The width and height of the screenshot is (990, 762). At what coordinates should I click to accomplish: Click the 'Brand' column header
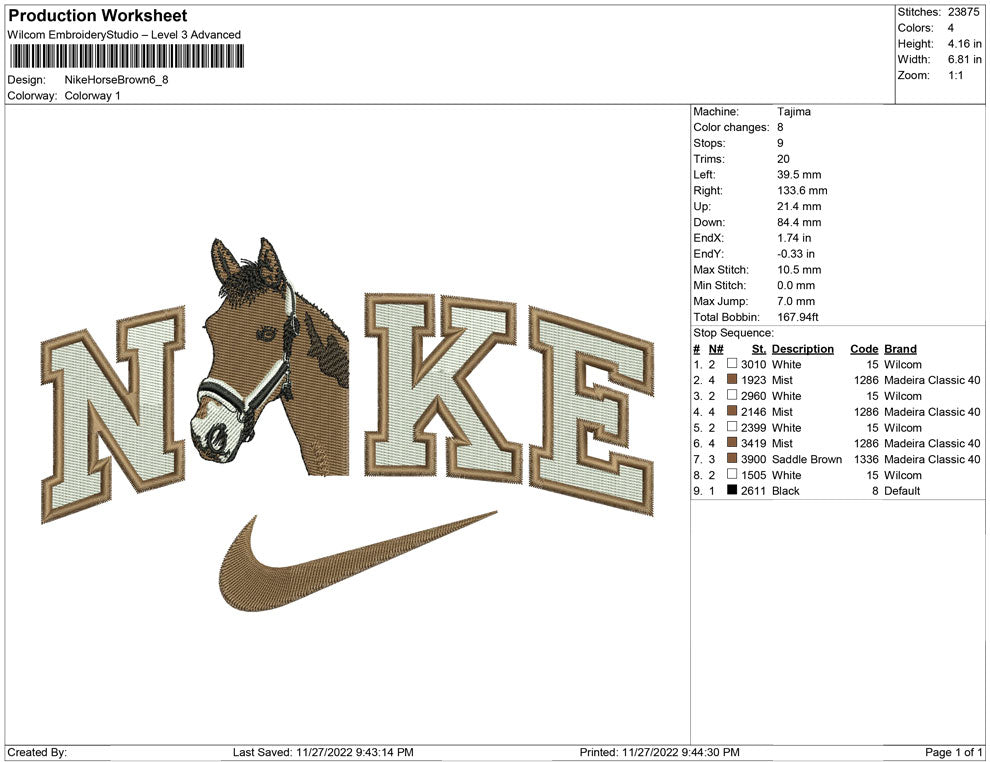click(x=900, y=348)
